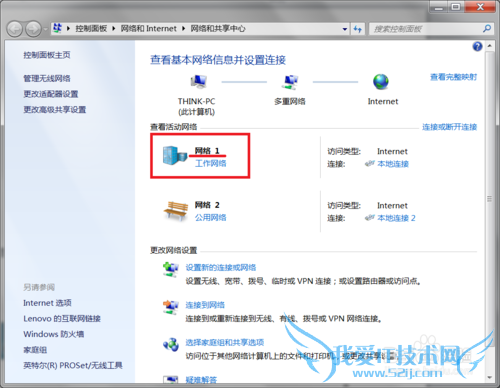Open the 本地连接 2 link
The width and height of the screenshot is (500, 388).
pos(396,218)
